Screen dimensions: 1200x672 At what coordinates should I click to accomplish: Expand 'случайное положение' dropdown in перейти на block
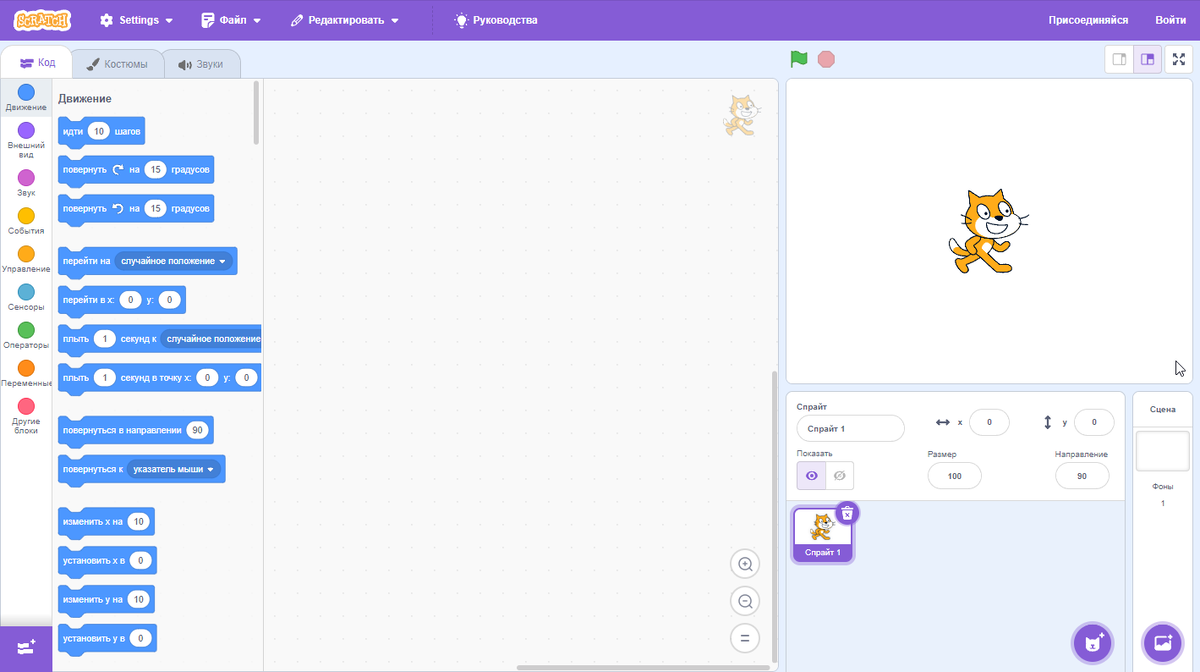[x=173, y=261]
